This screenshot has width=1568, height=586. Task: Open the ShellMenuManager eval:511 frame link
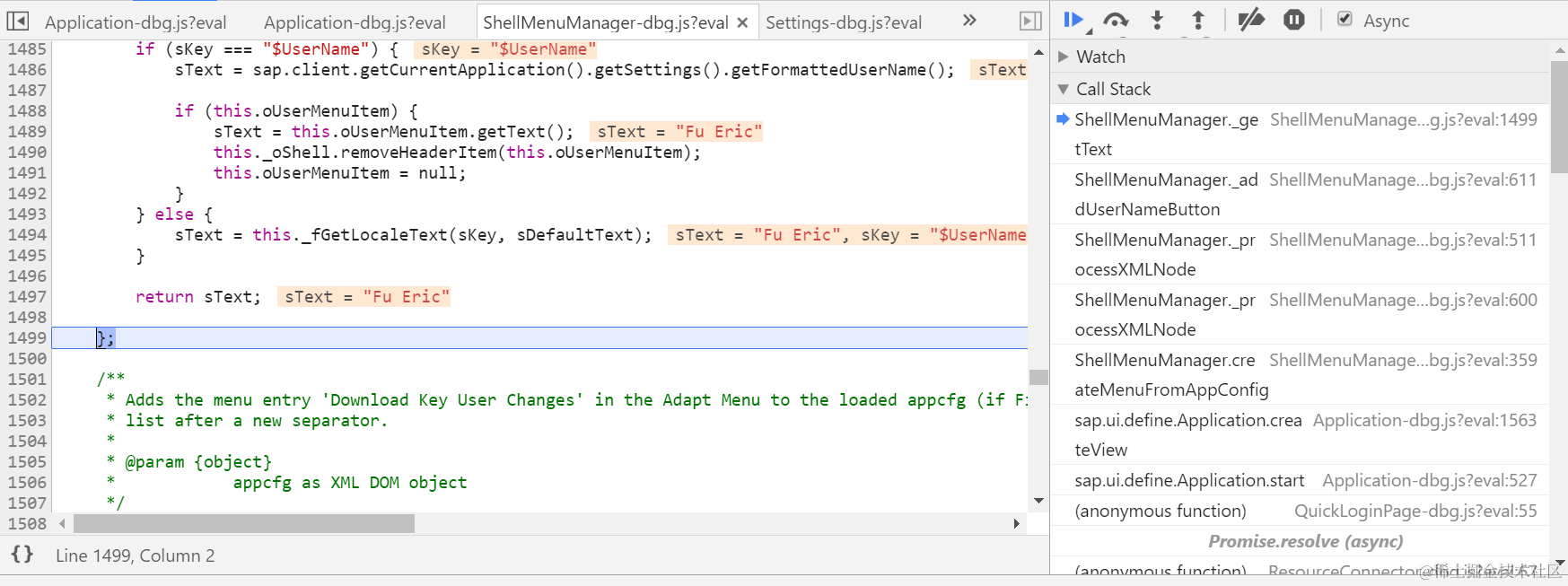[x=1403, y=240]
